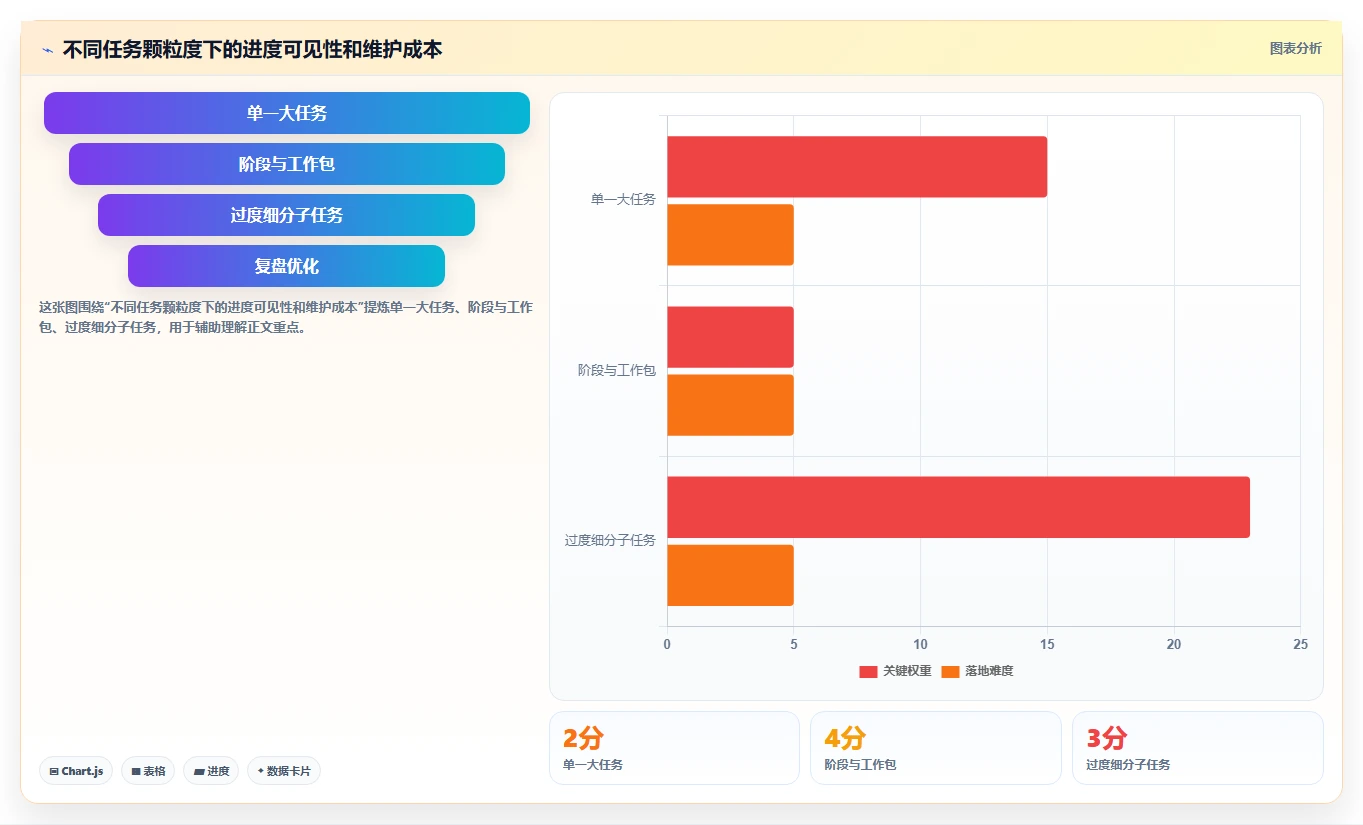Click x-axis tick value 25
Image resolution: width=1363 pixels, height=825 pixels.
[1300, 645]
